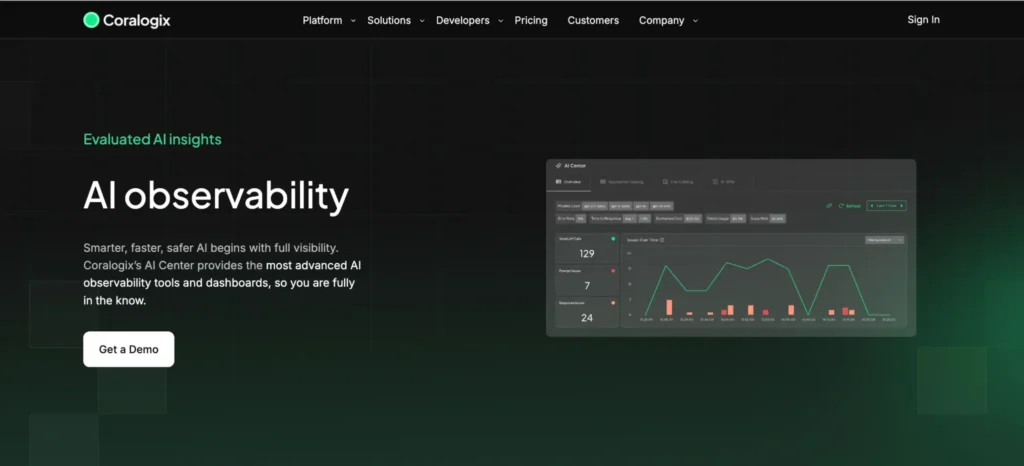Select the Overview tab in AI Center
This screenshot has width=1024, height=466.
coord(568,182)
